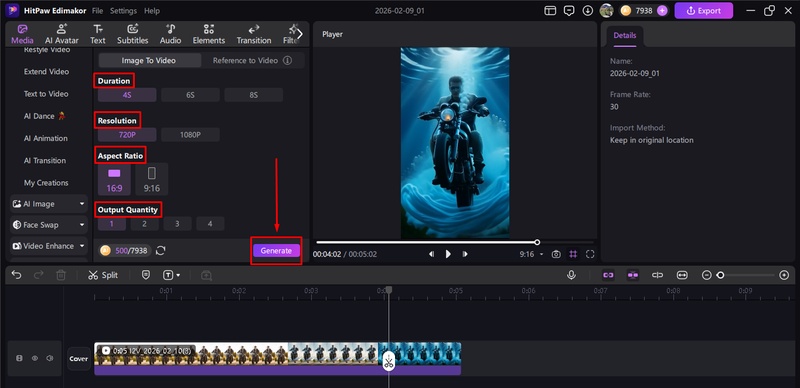Open the Media tab
800x388 pixels.
tap(22, 34)
